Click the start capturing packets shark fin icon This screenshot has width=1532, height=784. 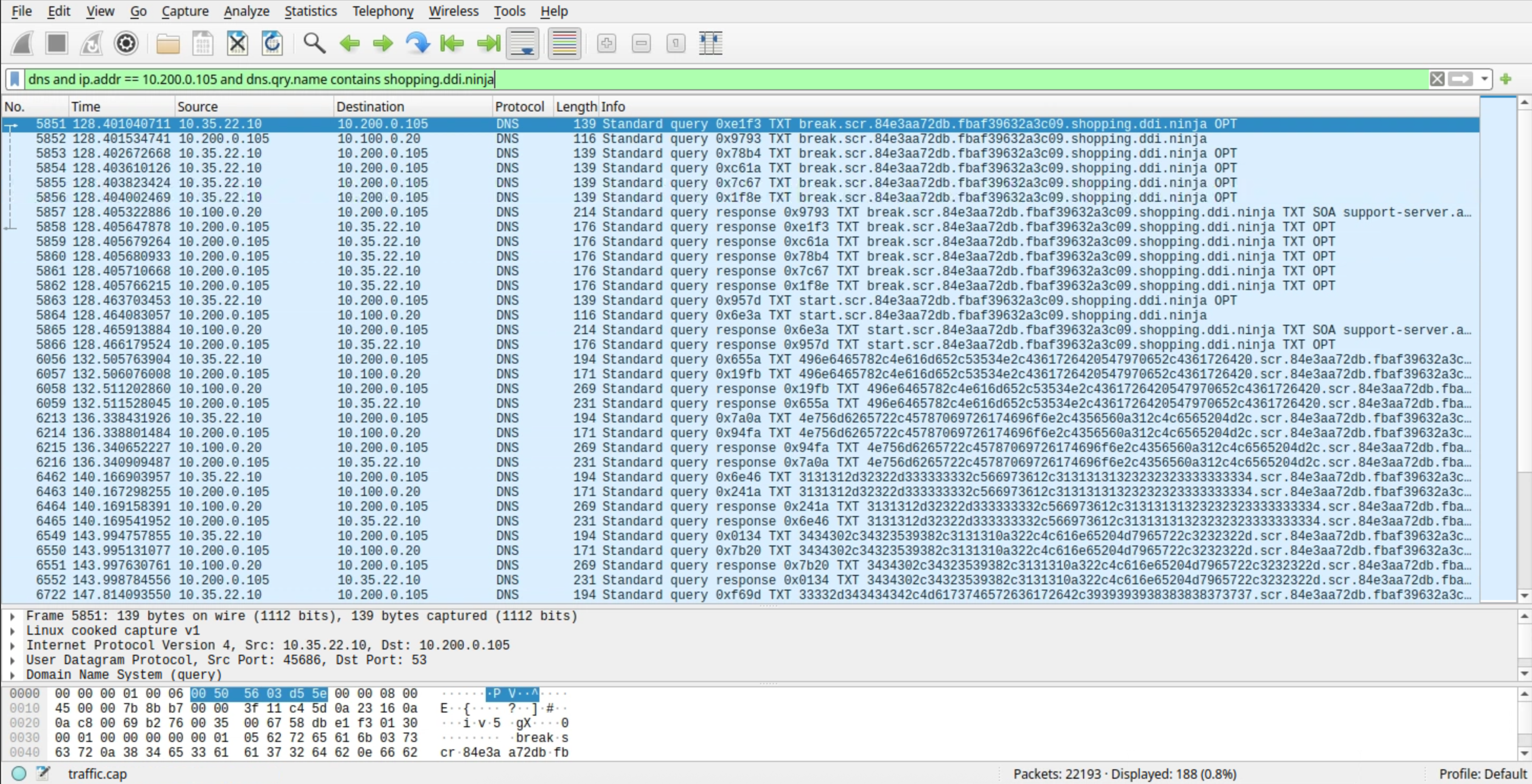point(23,44)
